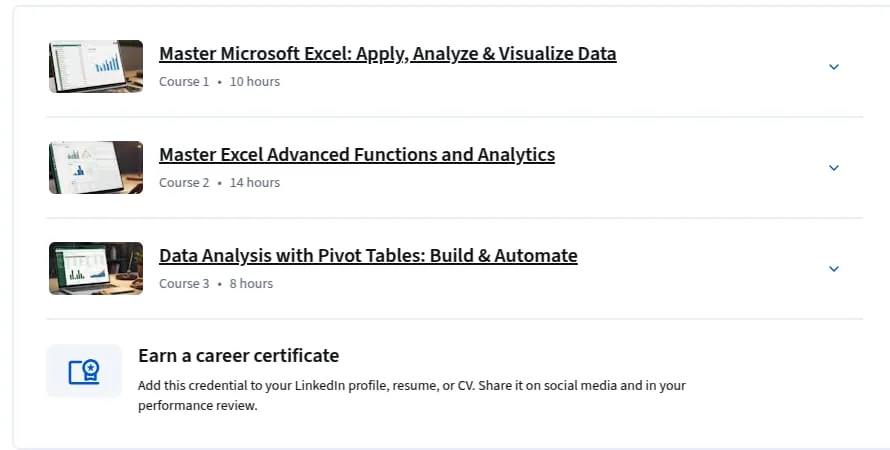Open the Excel Advanced Functions course thumbnail
The image size is (890, 450).
coord(96,167)
